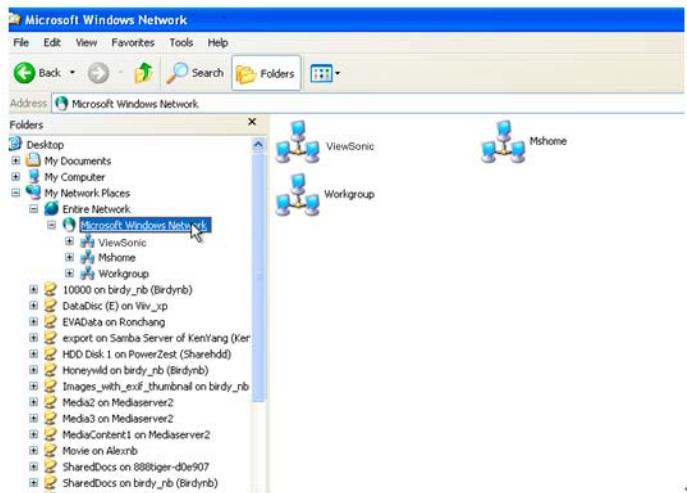Select 'SharedDocs on birdy_nb (Birdynb)' share

pos(140,483)
